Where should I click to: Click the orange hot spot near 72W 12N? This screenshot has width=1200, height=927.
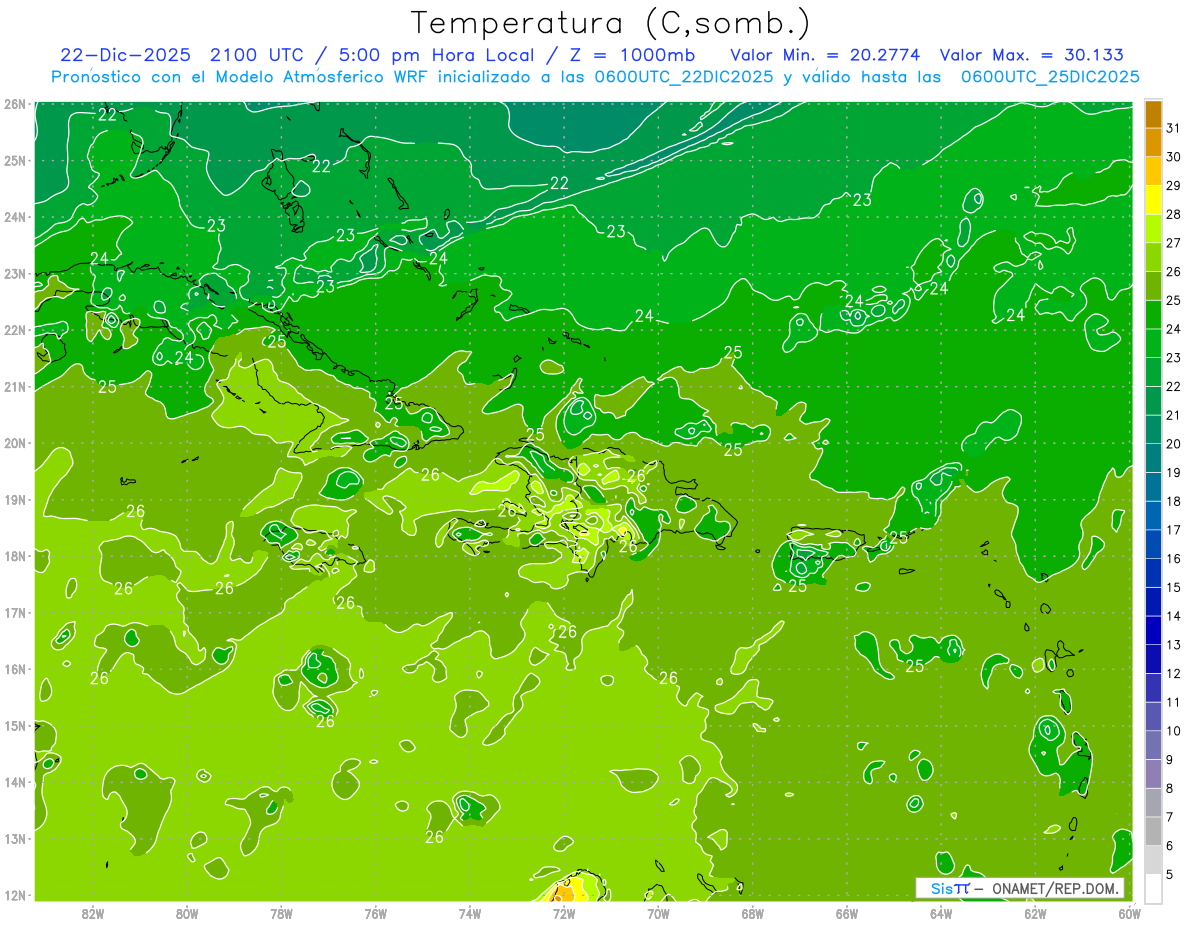point(563,892)
